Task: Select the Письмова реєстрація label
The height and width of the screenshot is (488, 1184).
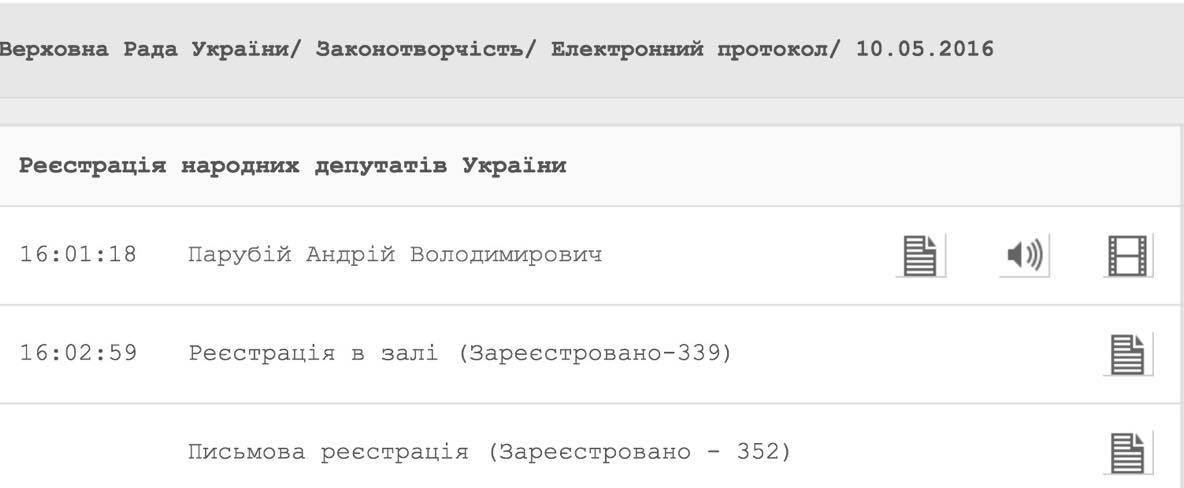Action: tap(328, 452)
